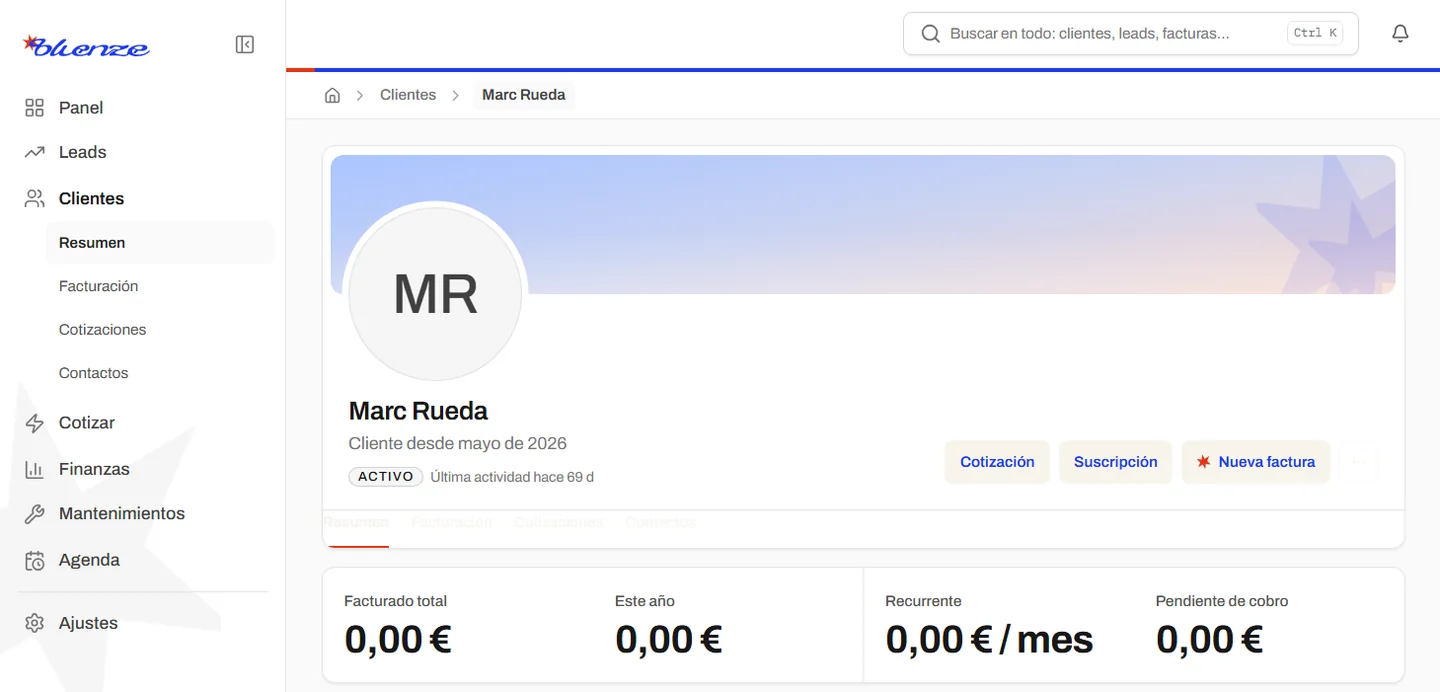Focus the global search field
Viewport: 1440px width, 692px height.
click(x=1130, y=33)
